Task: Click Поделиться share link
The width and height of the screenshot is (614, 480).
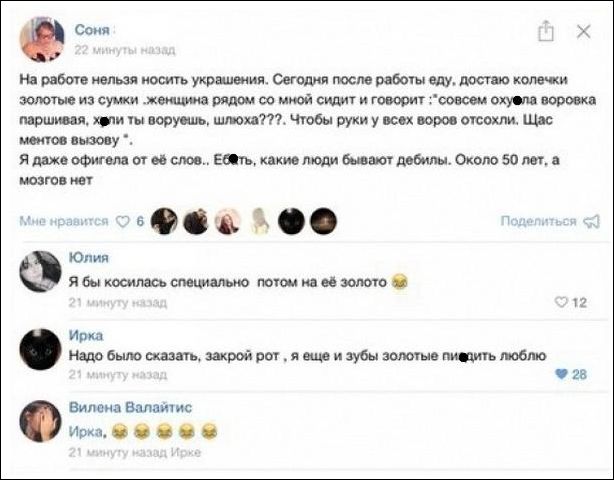Action: 538,221
